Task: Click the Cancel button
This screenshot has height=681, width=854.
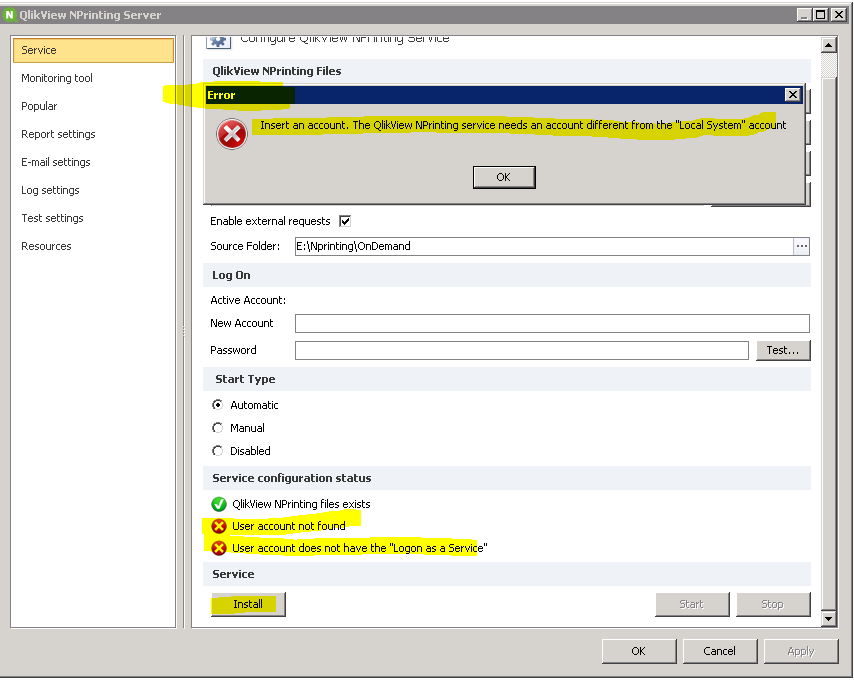Action: pyautogui.click(x=719, y=651)
